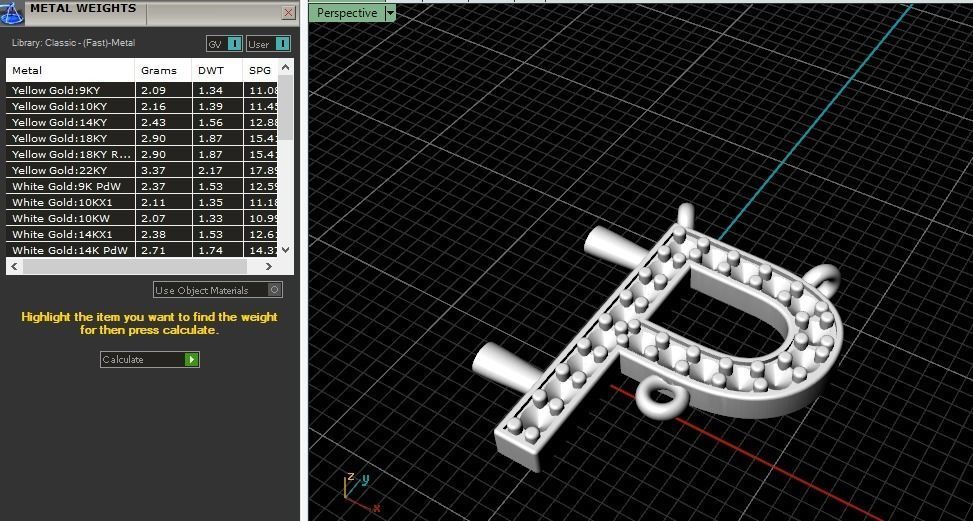Click the Perspective viewport label
This screenshot has width=973, height=521.
coord(347,13)
